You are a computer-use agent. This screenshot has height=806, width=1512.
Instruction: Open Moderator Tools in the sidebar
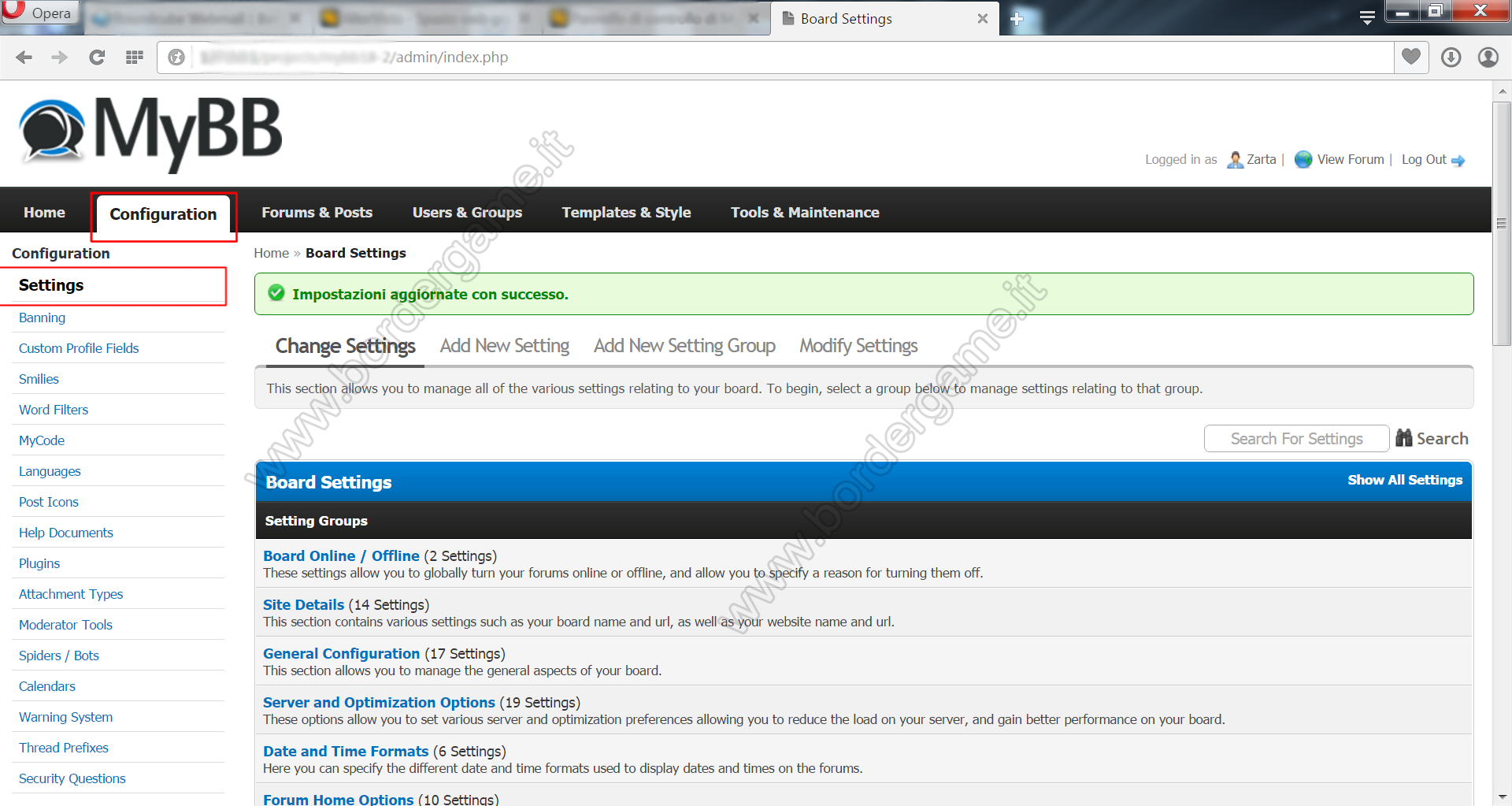pyautogui.click(x=65, y=625)
